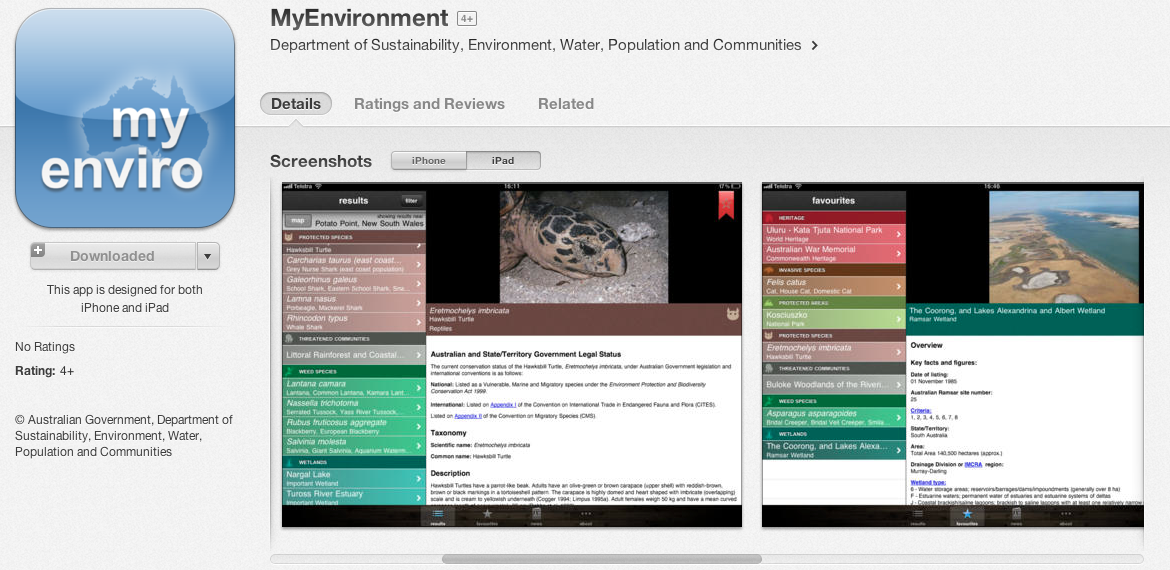Viewport: 1170px width, 570px height.
Task: Click Threatened Communities header icon in results screenshot
Action: 289,338
